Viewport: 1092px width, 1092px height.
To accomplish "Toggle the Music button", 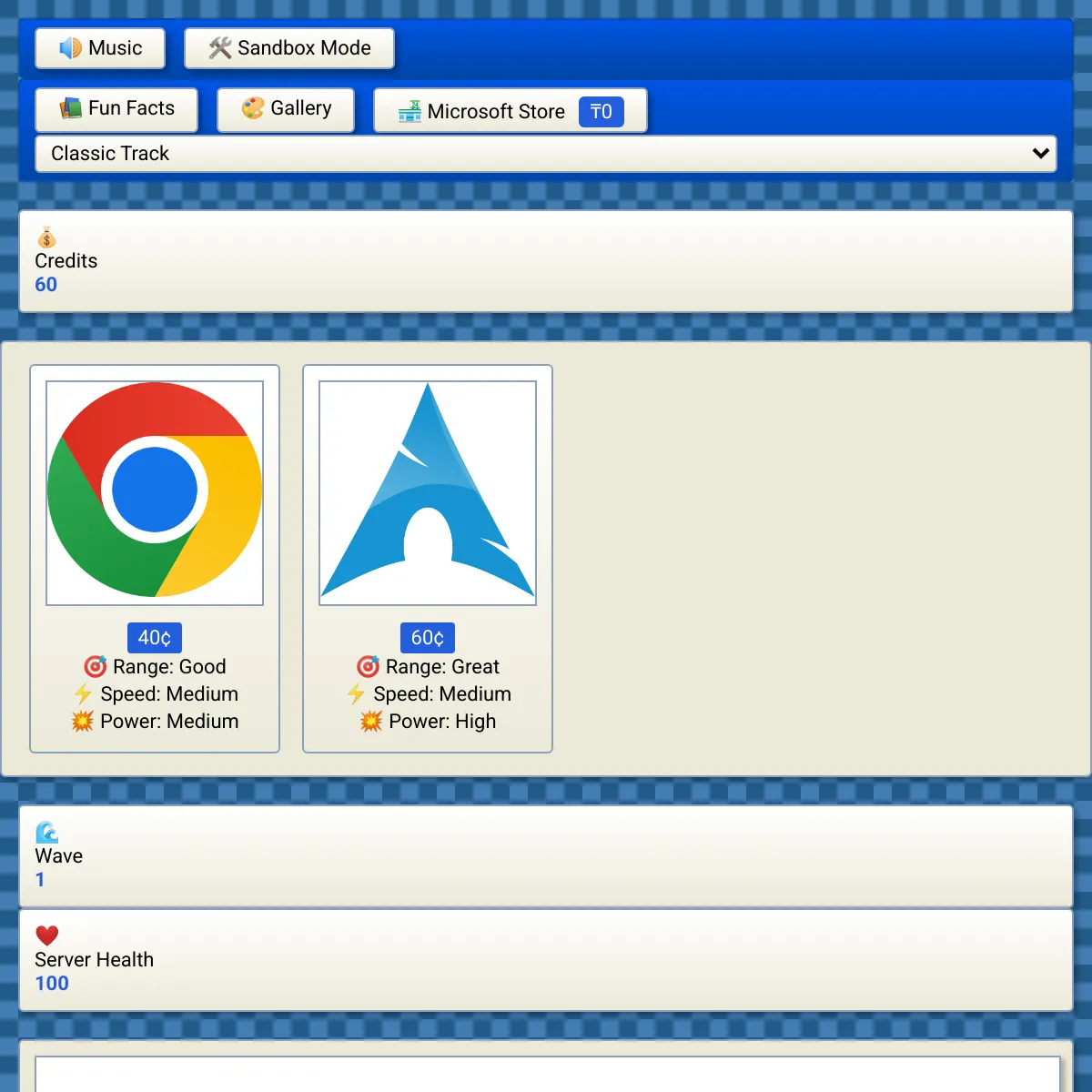I will [x=100, y=48].
